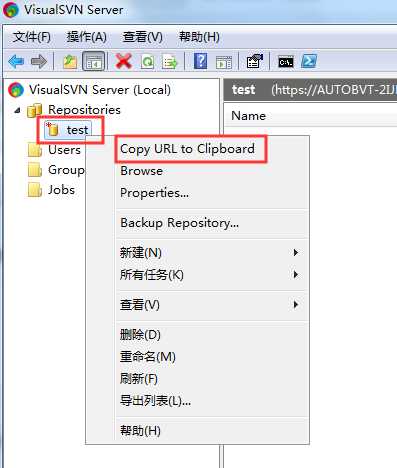Select the Jobs tree node label

tap(61, 190)
